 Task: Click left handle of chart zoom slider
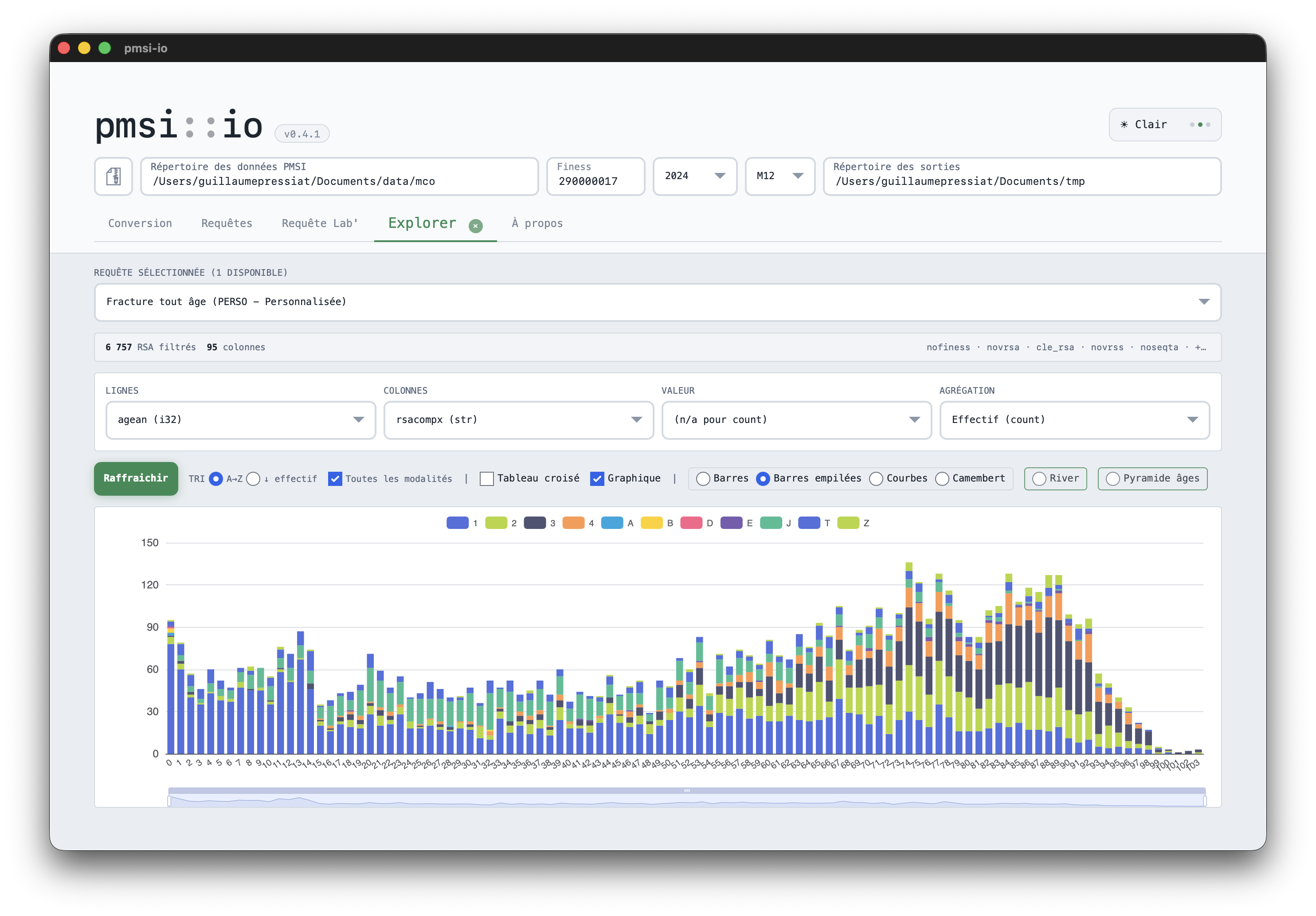point(169,801)
